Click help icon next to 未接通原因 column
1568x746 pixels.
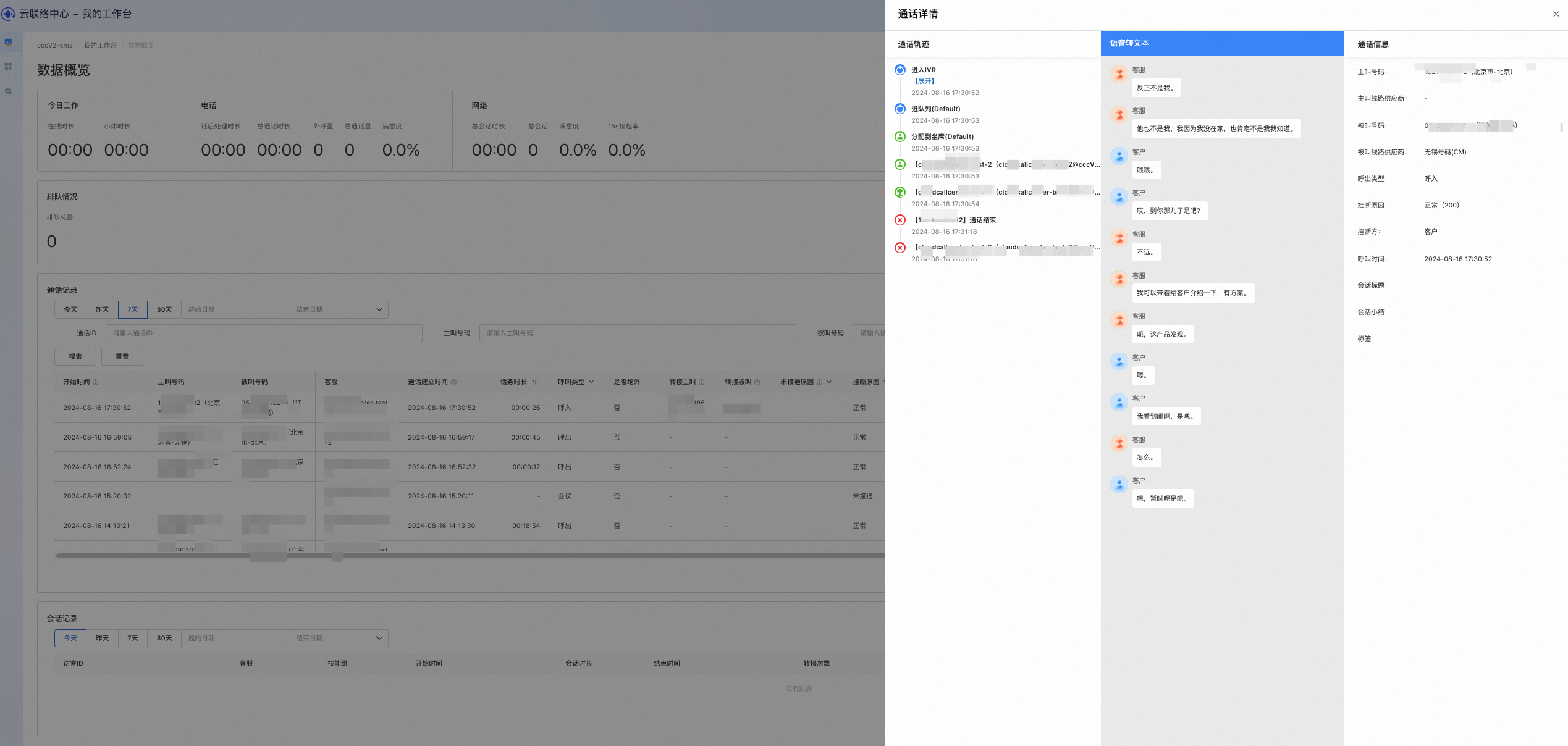[x=819, y=382]
